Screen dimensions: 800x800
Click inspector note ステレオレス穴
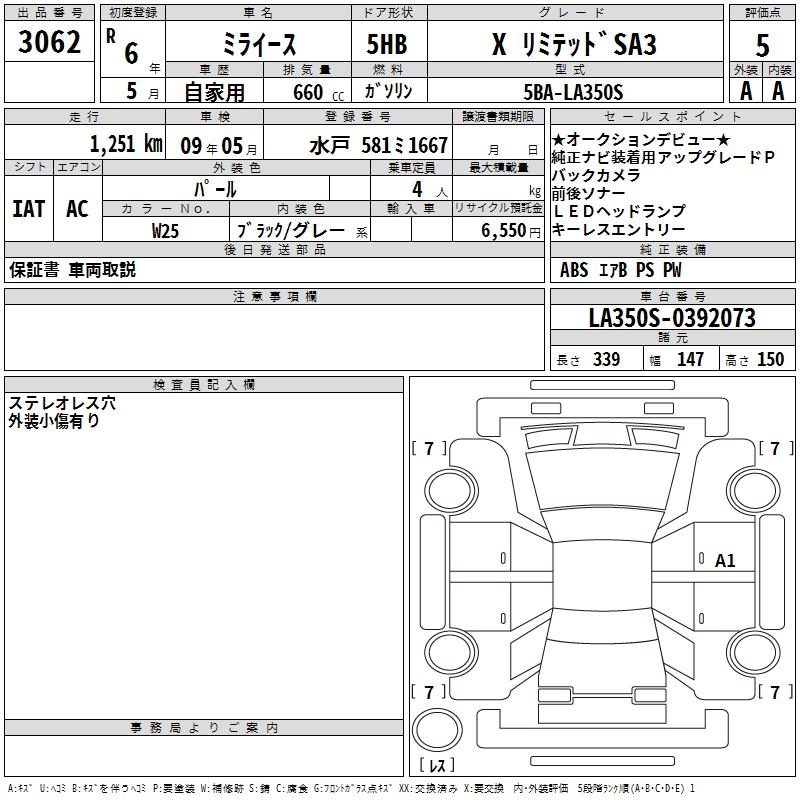pyautogui.click(x=62, y=403)
